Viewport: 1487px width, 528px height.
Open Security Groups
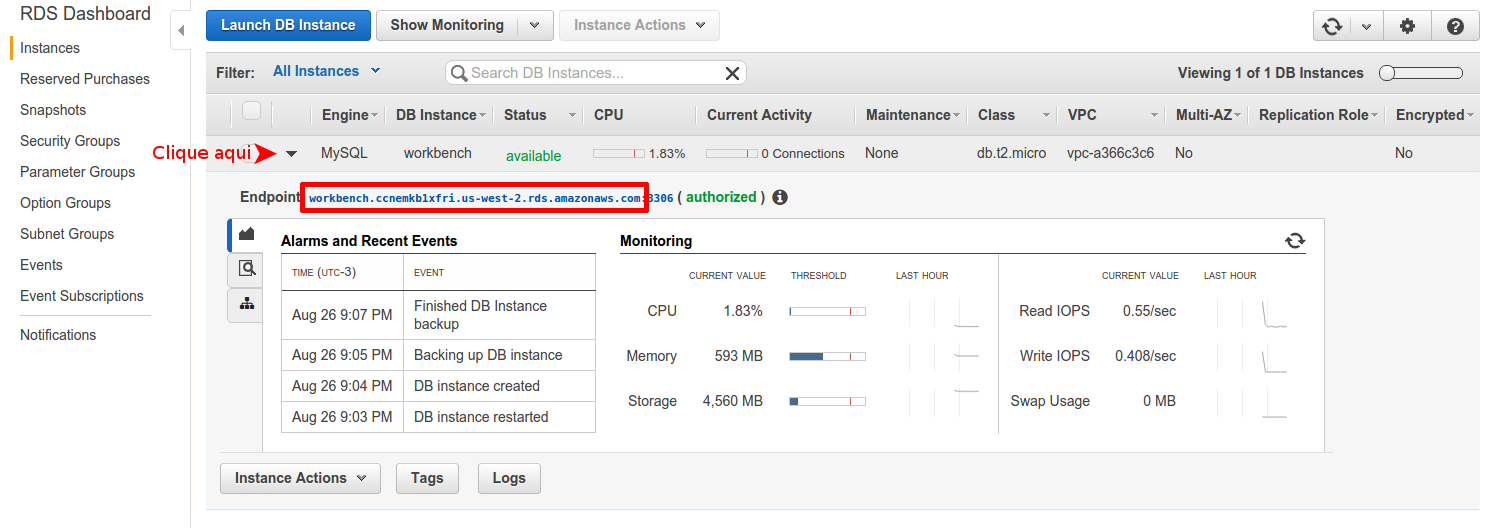click(70, 141)
